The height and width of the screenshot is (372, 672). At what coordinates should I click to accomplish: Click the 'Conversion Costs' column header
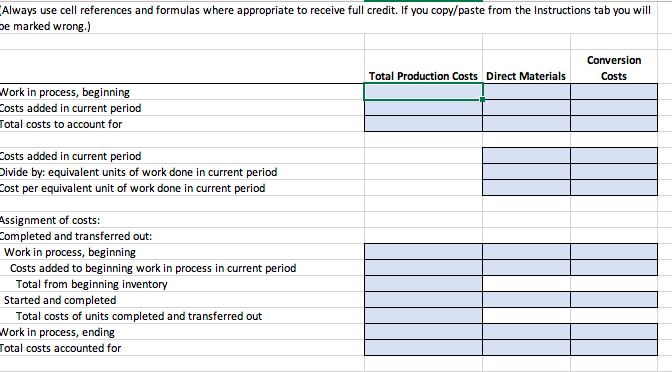pyautogui.click(x=614, y=68)
